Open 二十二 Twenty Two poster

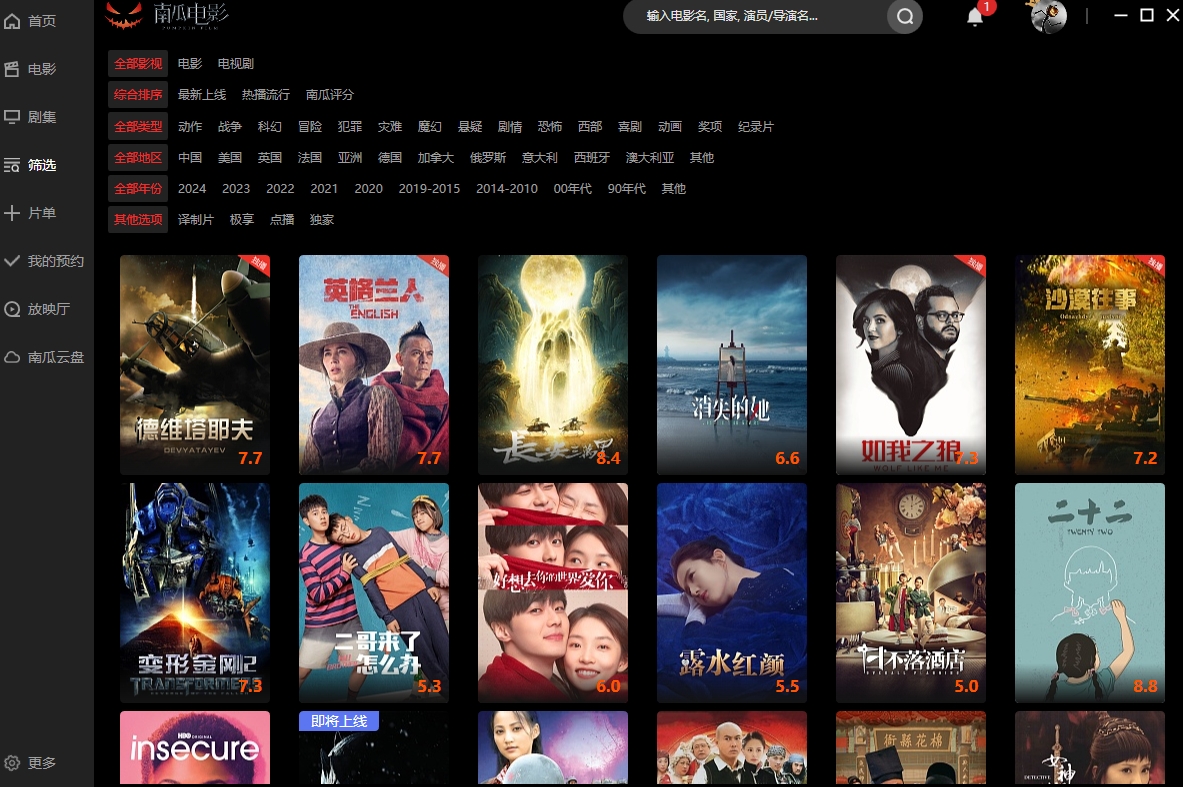pos(1089,593)
